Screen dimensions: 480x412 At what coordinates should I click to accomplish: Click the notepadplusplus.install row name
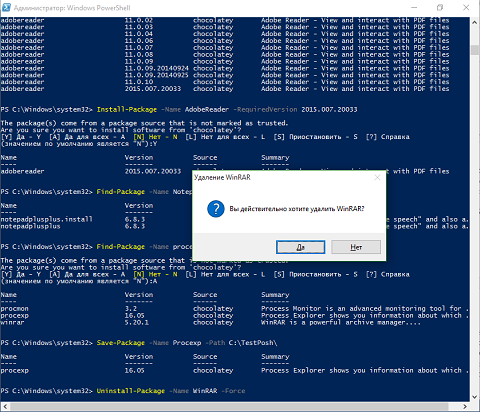pos(46,219)
